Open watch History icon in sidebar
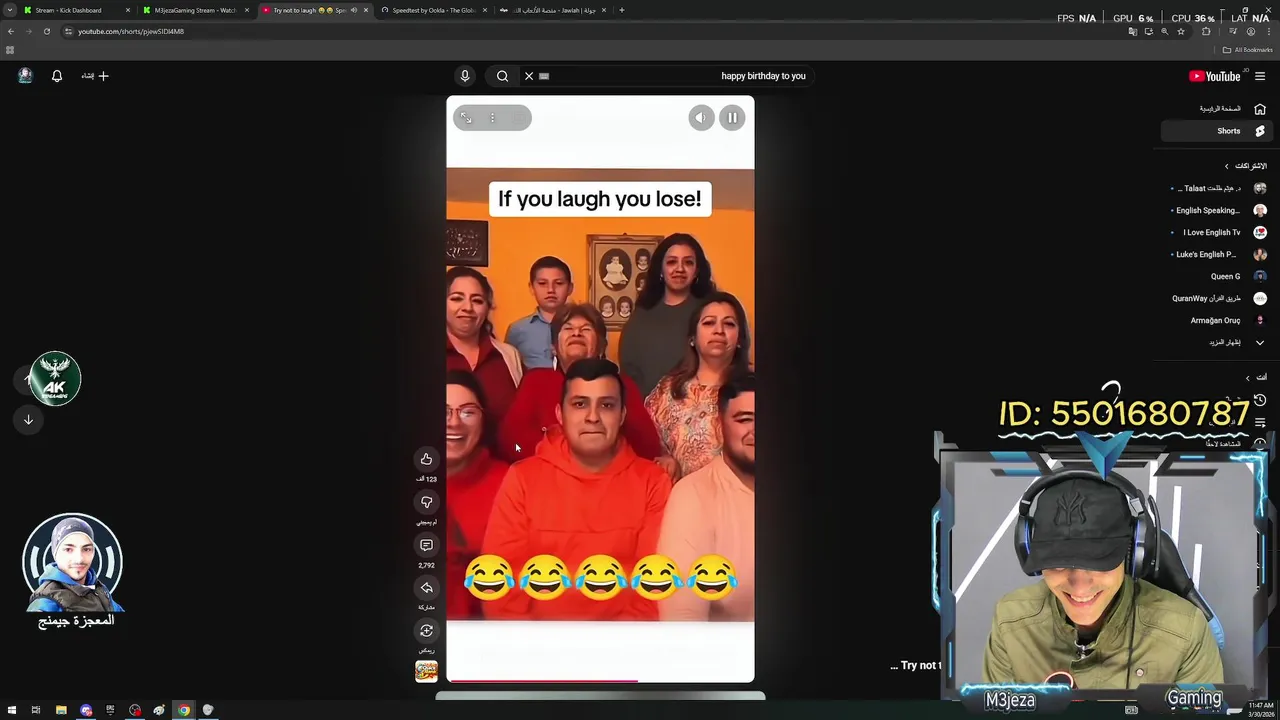Viewport: 1280px width, 720px height. [1260, 400]
